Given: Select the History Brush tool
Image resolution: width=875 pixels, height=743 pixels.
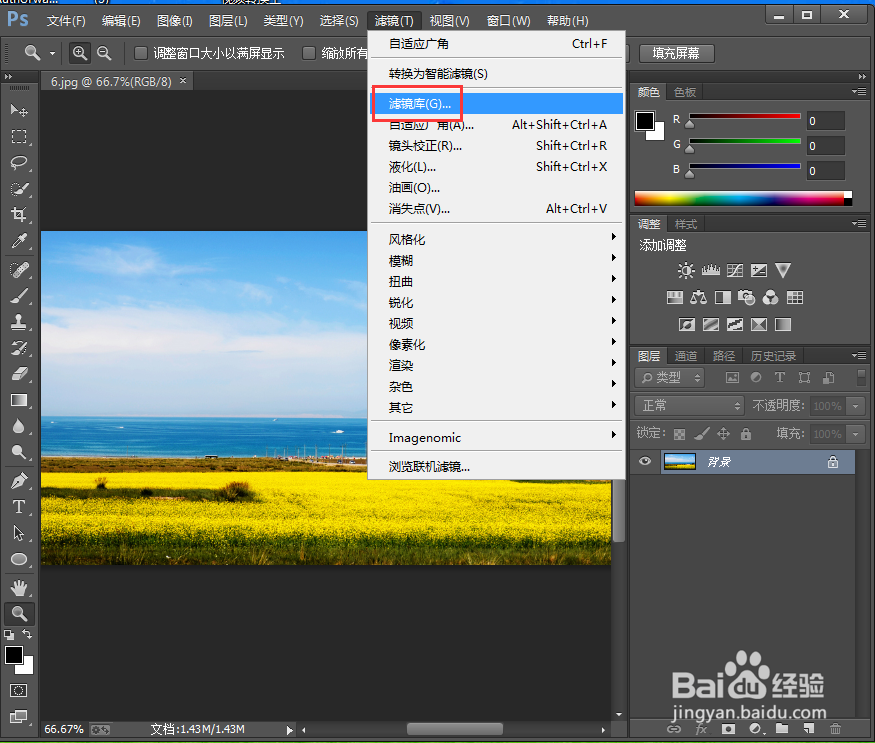Looking at the screenshot, I should 19,348.
